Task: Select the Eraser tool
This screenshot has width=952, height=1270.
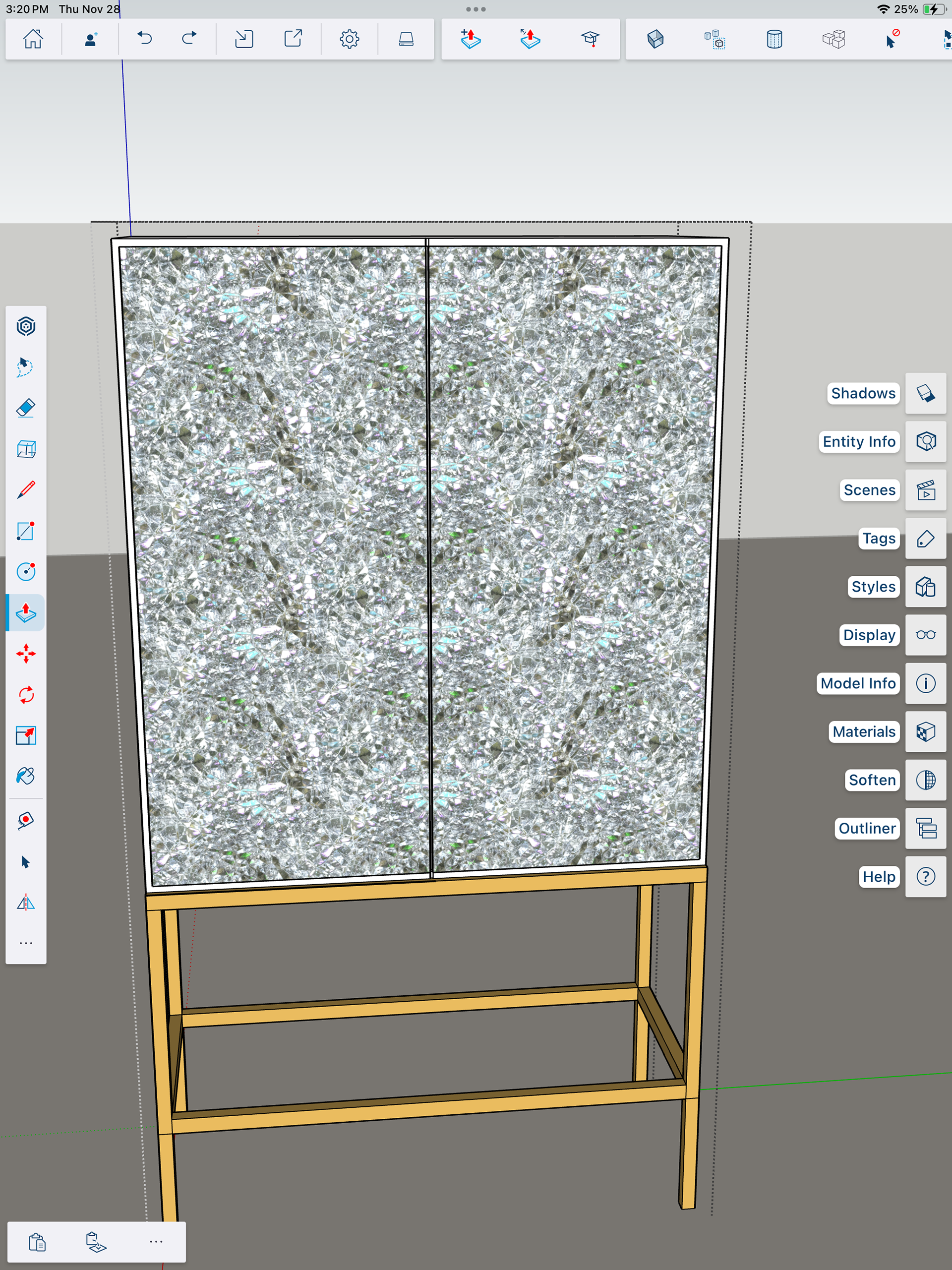Action: point(26,408)
